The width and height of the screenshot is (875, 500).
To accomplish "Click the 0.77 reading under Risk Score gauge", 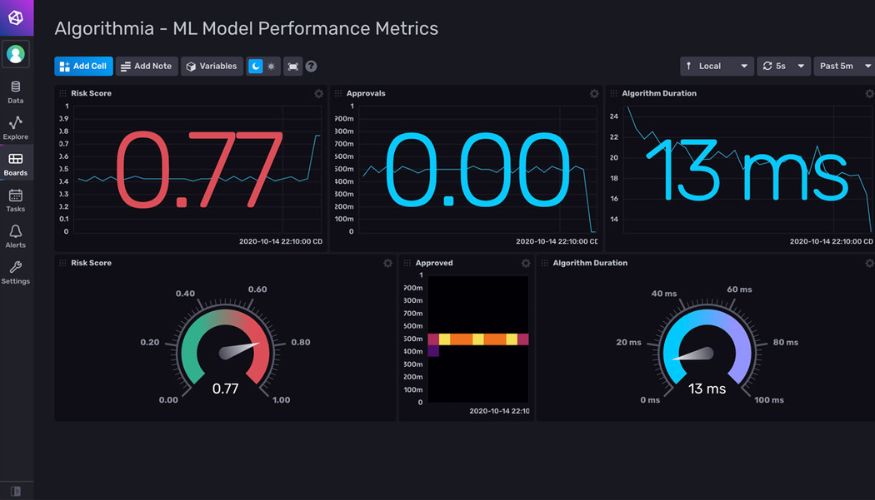I will point(225,388).
